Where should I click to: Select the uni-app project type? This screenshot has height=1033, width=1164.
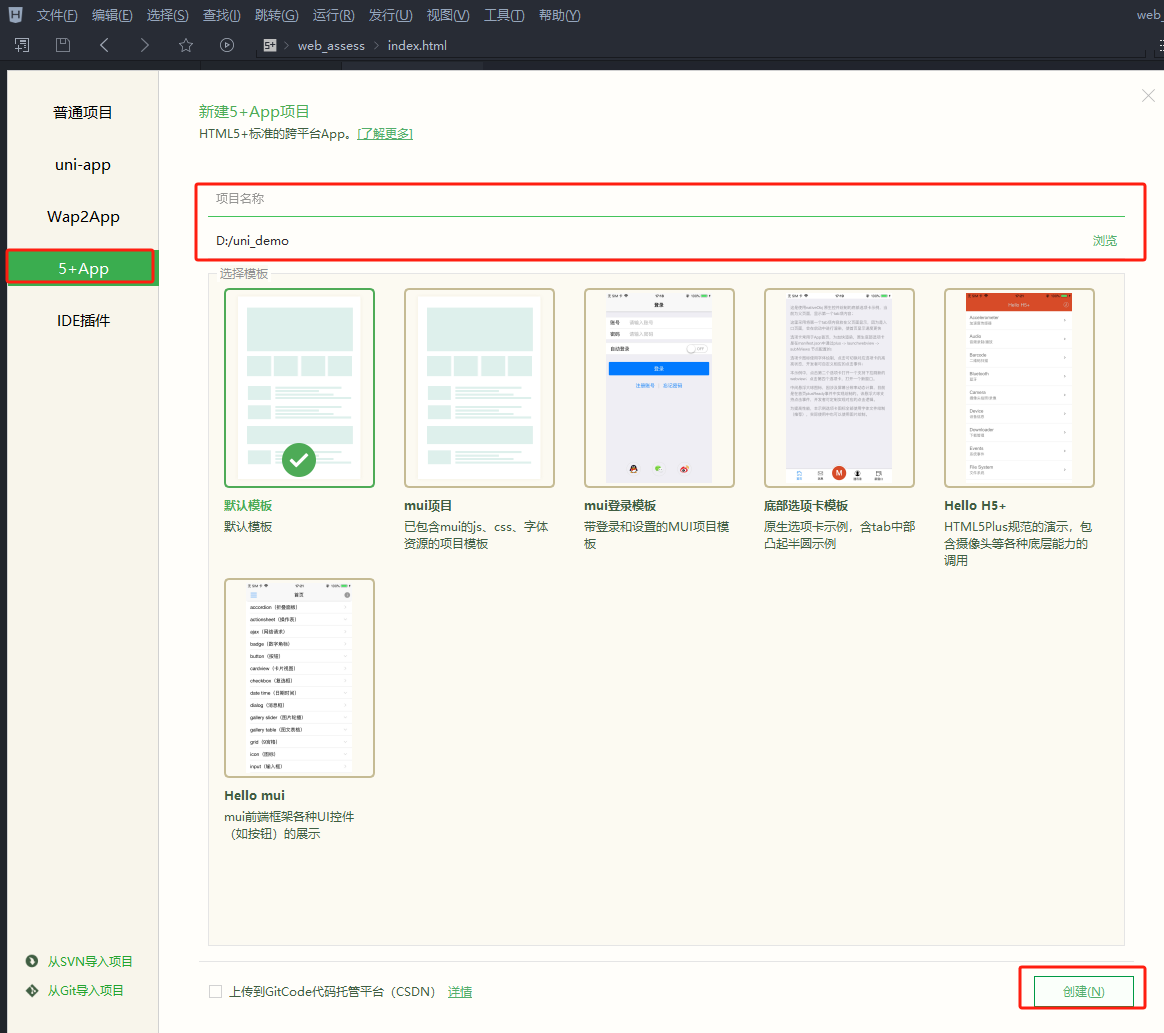click(82, 165)
